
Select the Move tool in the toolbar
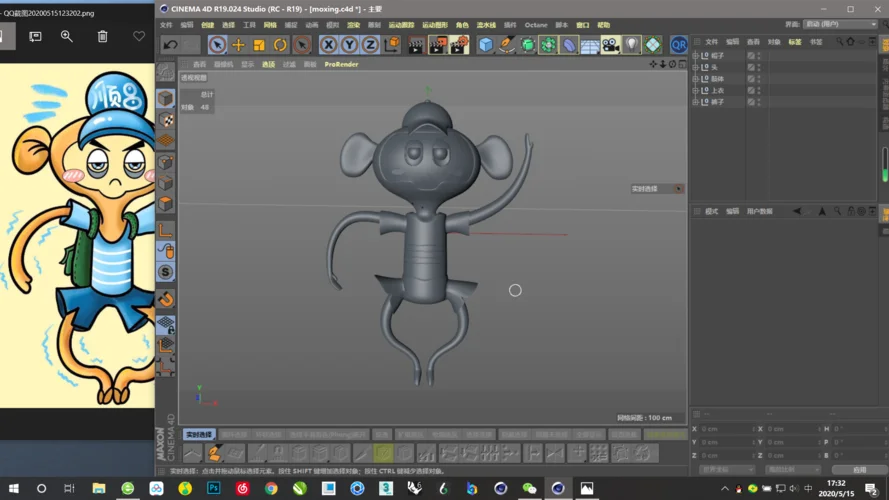(238, 45)
